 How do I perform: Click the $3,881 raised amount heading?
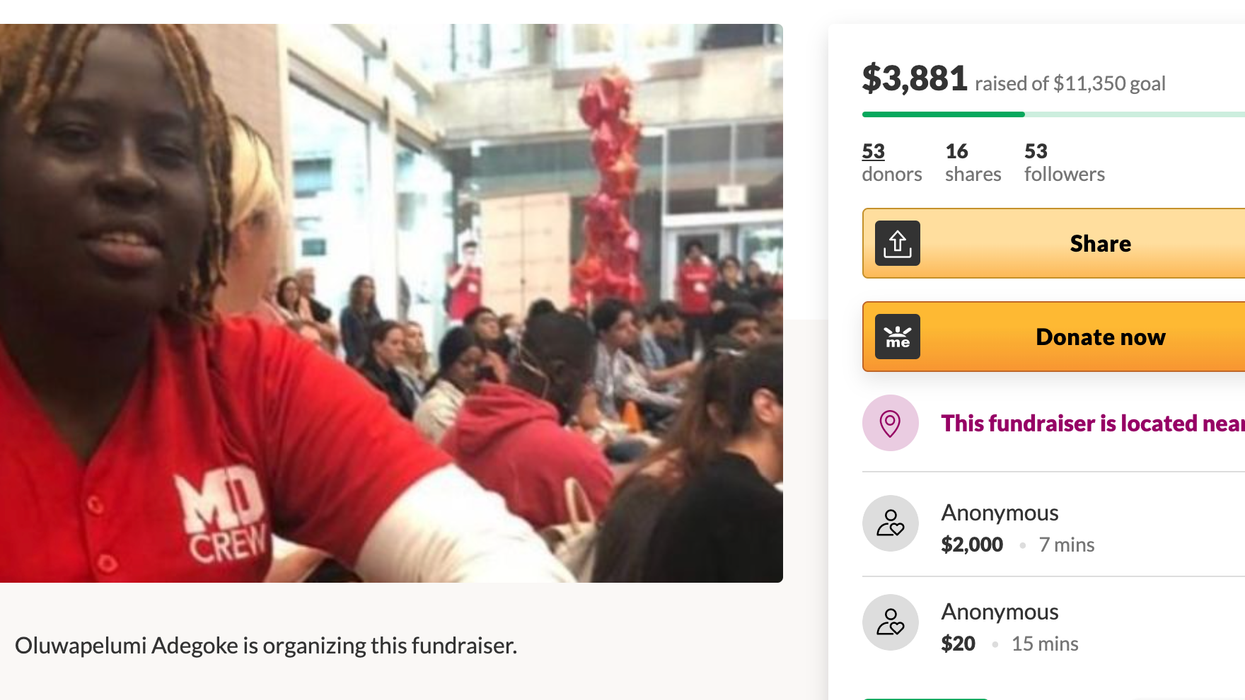click(915, 78)
